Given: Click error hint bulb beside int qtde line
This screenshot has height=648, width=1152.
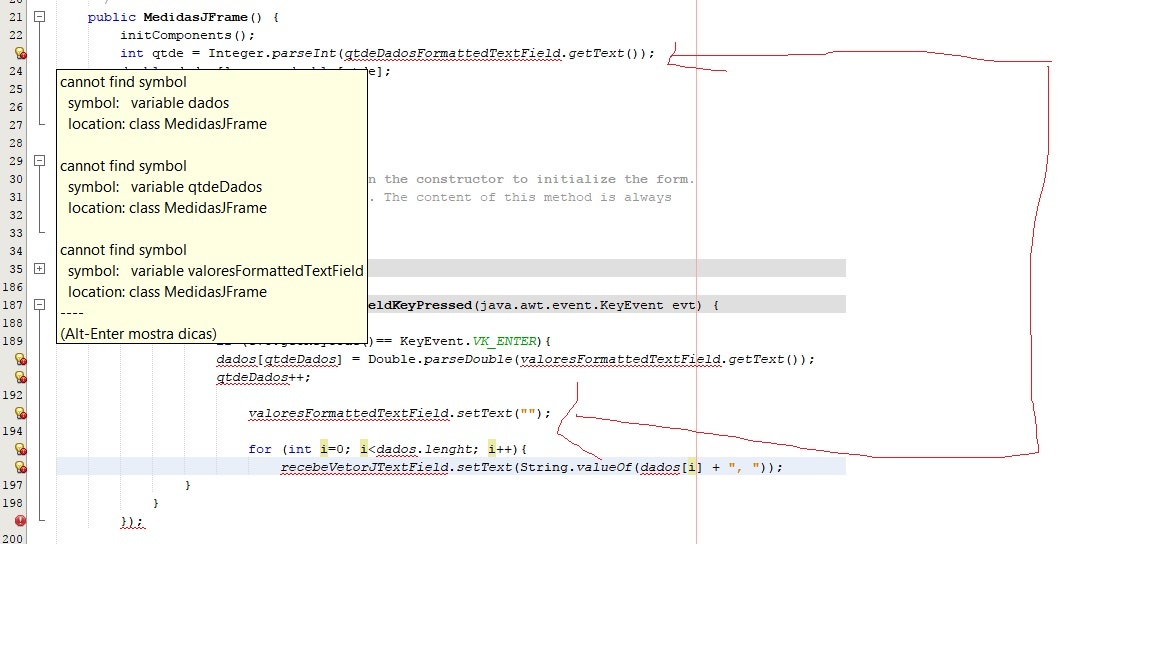Looking at the screenshot, I should (x=20, y=53).
